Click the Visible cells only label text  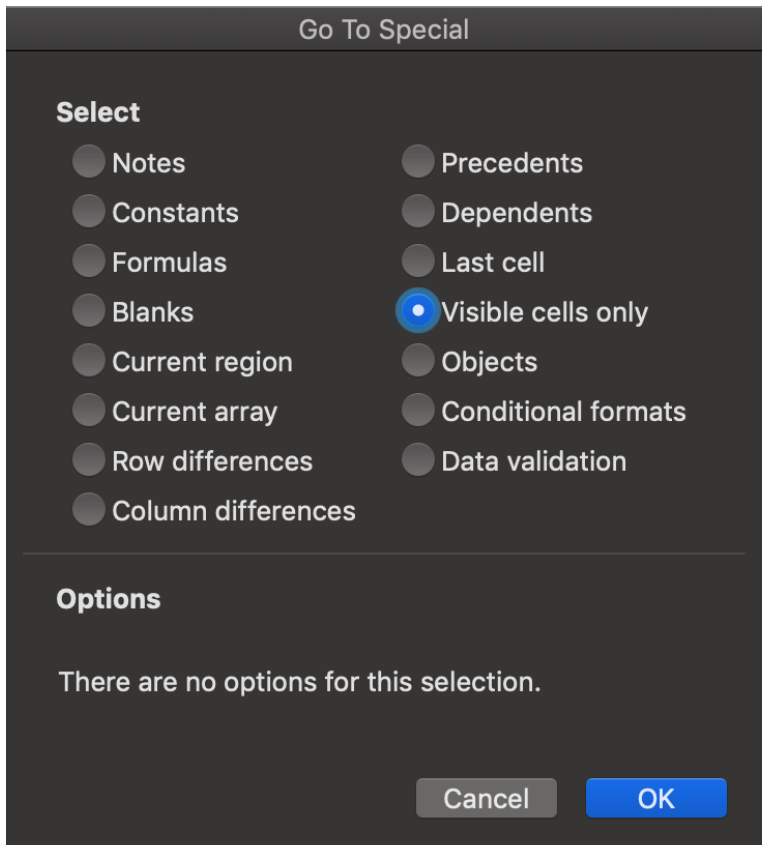click(x=545, y=313)
